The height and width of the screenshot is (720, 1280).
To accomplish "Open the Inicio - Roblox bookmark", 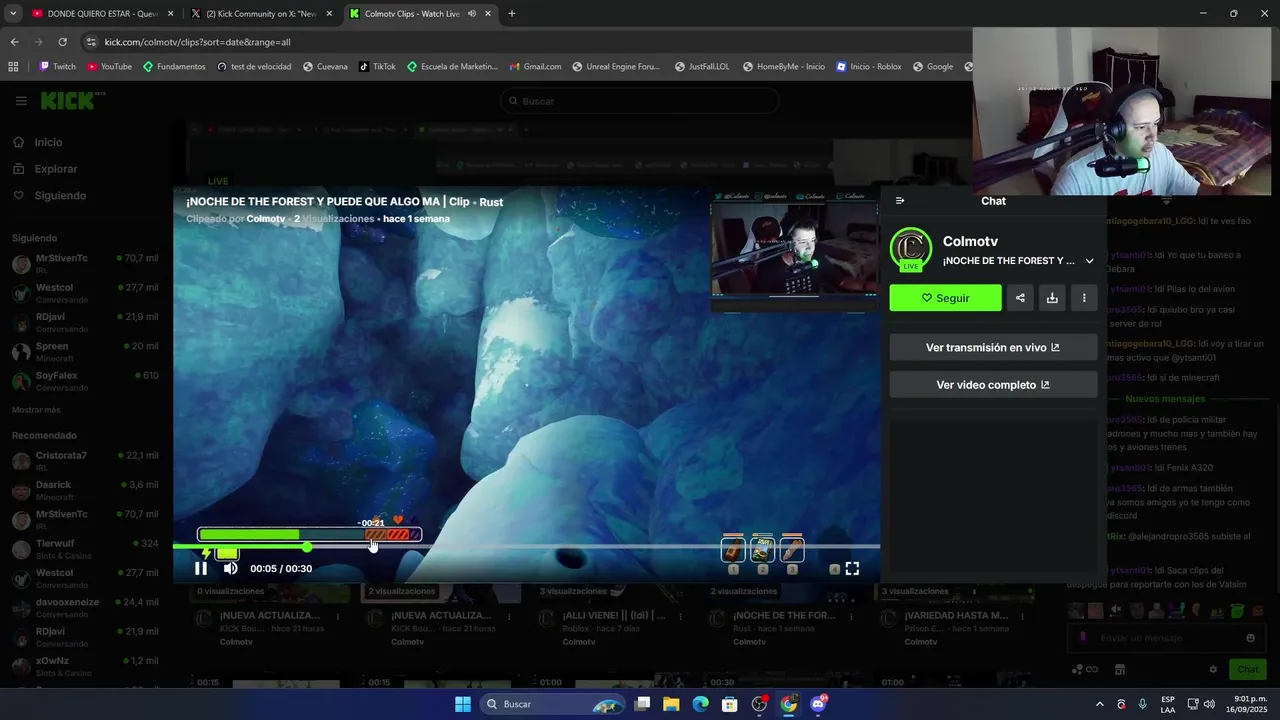I will 869,67.
